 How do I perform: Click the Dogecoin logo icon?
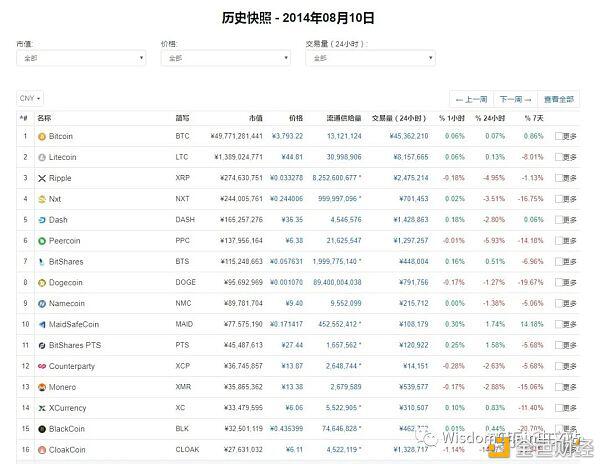coord(42,283)
